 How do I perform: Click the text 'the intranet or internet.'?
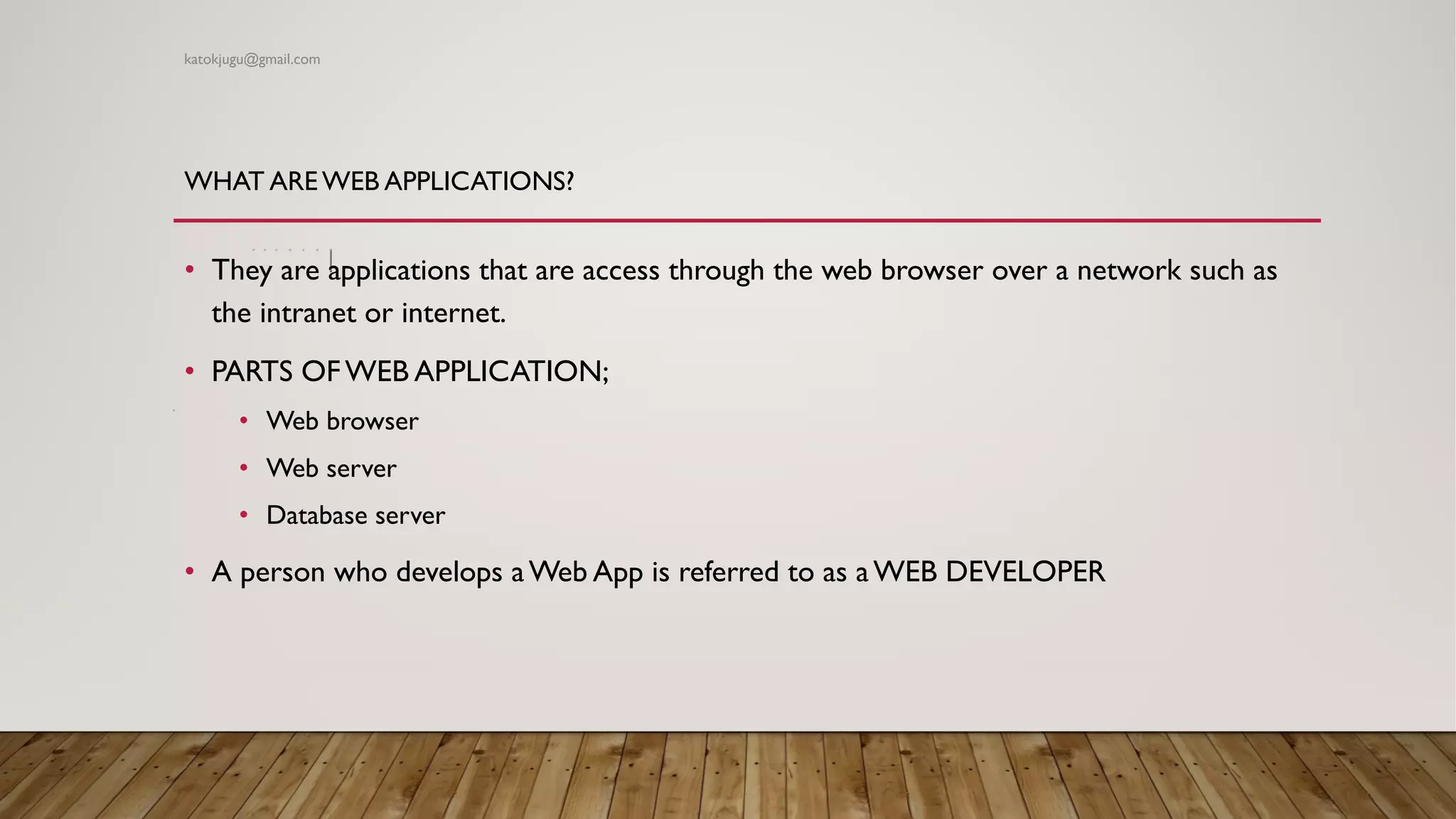358,313
